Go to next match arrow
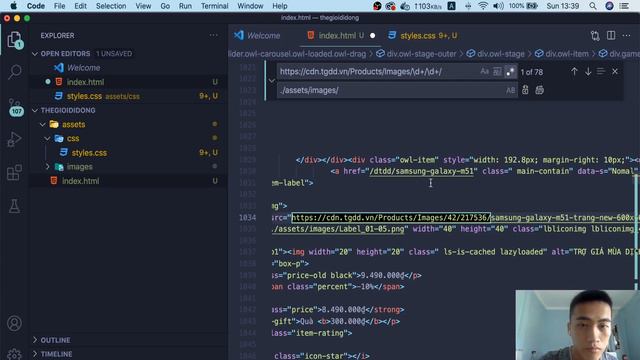This screenshot has height=360, width=640. click(x=588, y=71)
